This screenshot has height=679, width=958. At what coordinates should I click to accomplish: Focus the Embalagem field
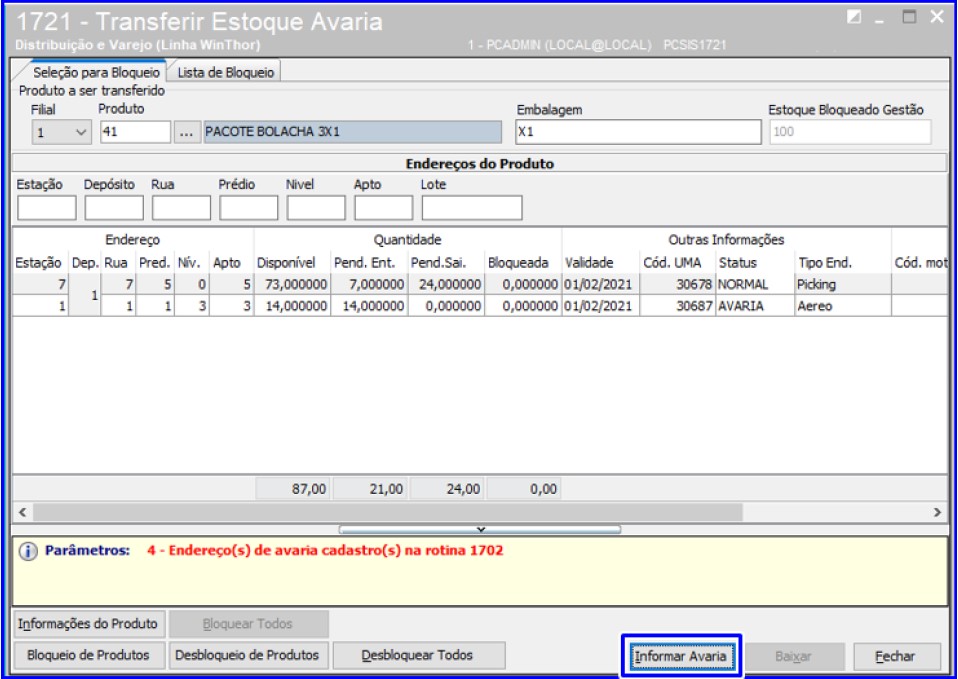(638, 132)
